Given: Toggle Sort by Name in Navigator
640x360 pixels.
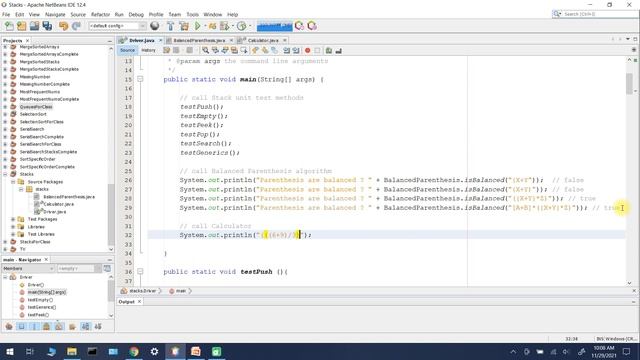Looking at the screenshot, I should coord(85,327).
